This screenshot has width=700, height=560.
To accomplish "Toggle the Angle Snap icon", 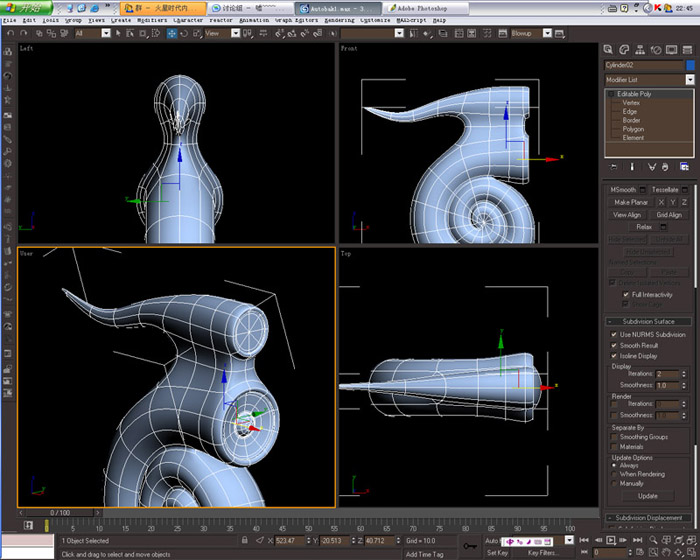I will (x=292, y=33).
